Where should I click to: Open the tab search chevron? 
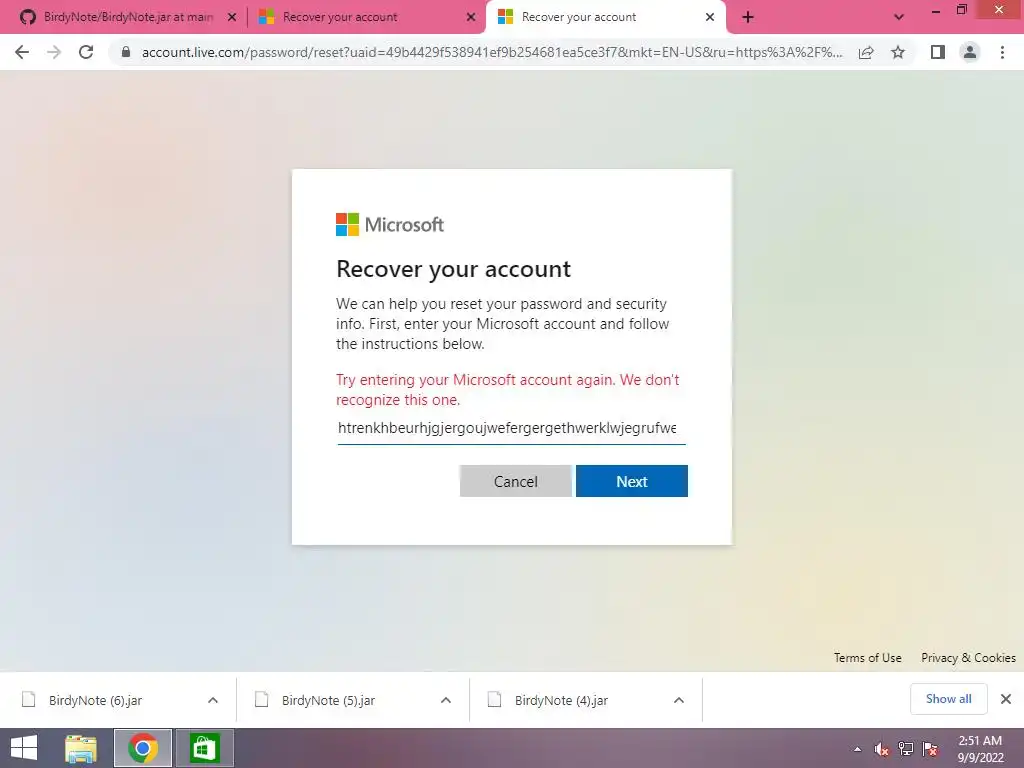[x=899, y=17]
